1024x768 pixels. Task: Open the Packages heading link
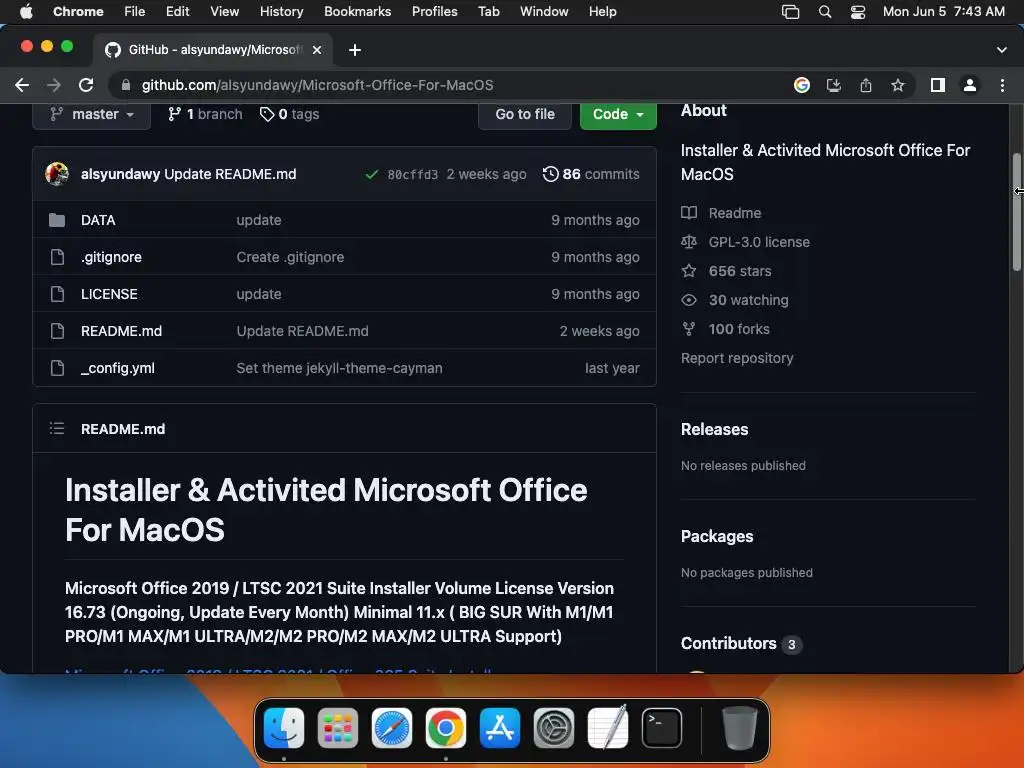[716, 536]
